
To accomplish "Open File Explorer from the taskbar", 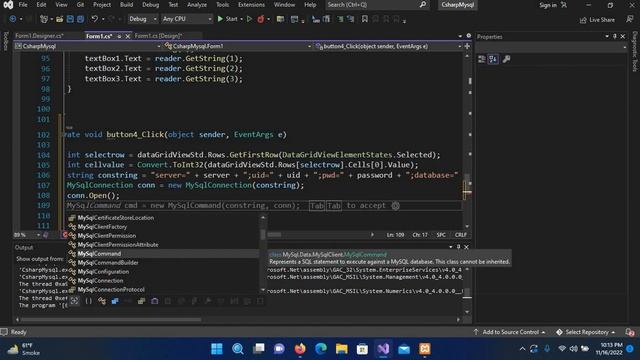I will pos(342,349).
